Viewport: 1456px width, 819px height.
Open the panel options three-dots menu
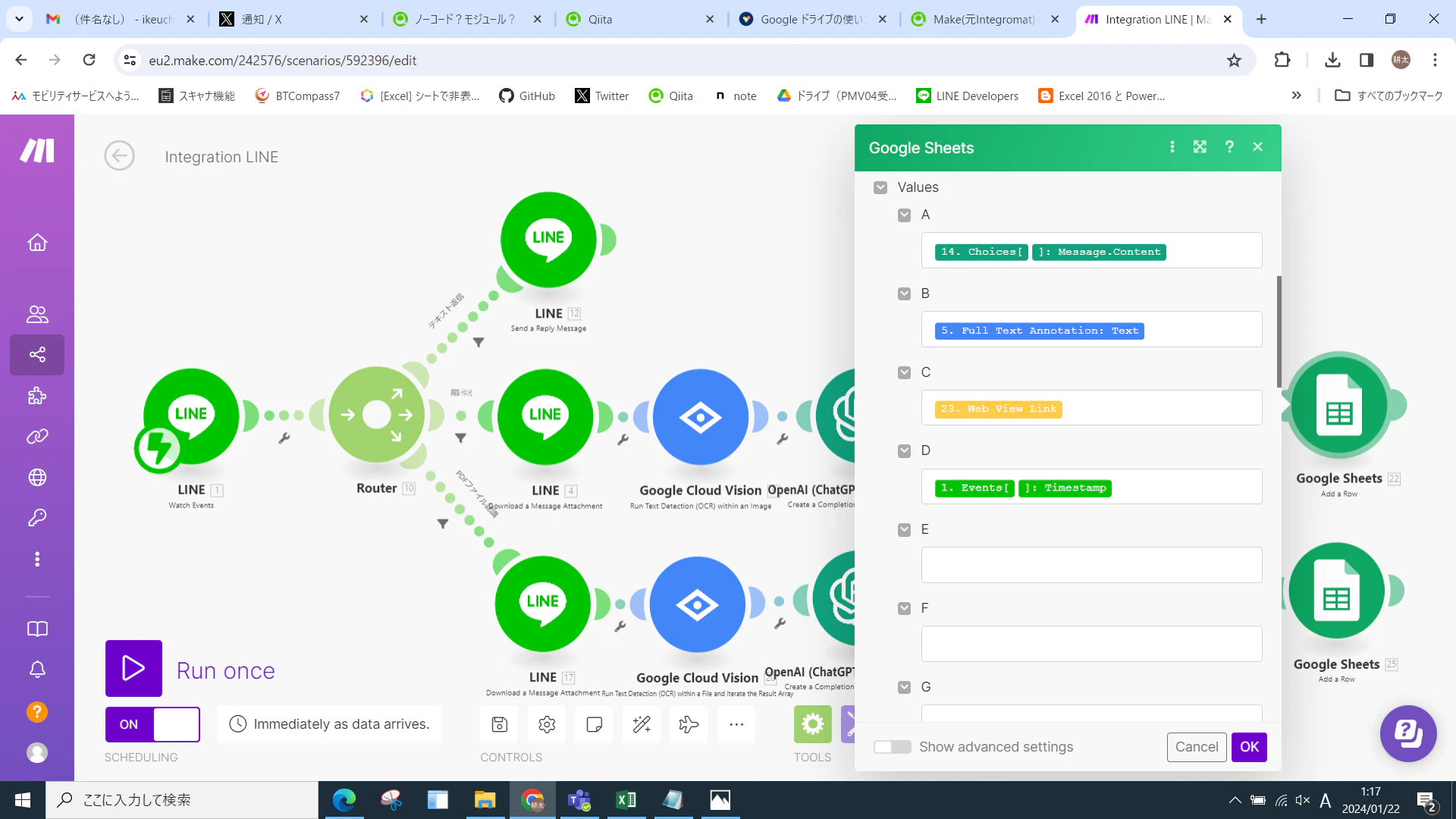(x=1172, y=147)
